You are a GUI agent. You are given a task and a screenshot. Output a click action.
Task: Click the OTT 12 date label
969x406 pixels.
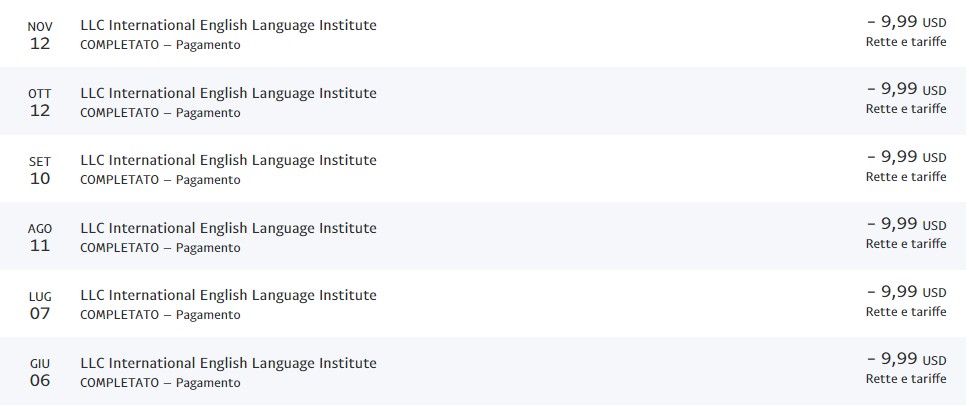40,102
